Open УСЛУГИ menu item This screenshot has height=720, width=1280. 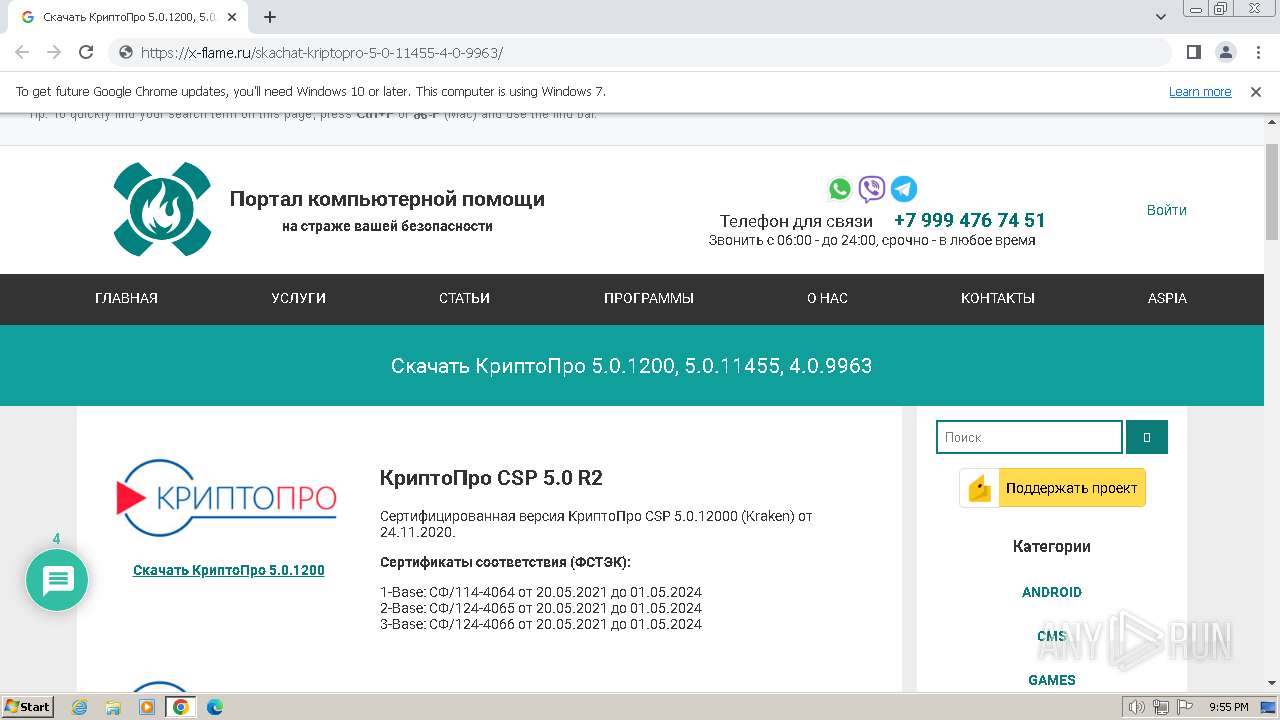[298, 298]
